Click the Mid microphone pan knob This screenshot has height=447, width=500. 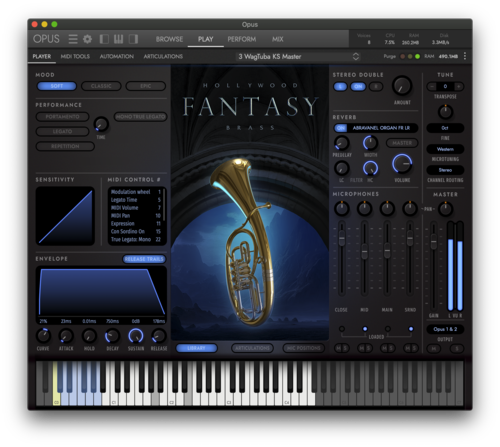(x=364, y=208)
